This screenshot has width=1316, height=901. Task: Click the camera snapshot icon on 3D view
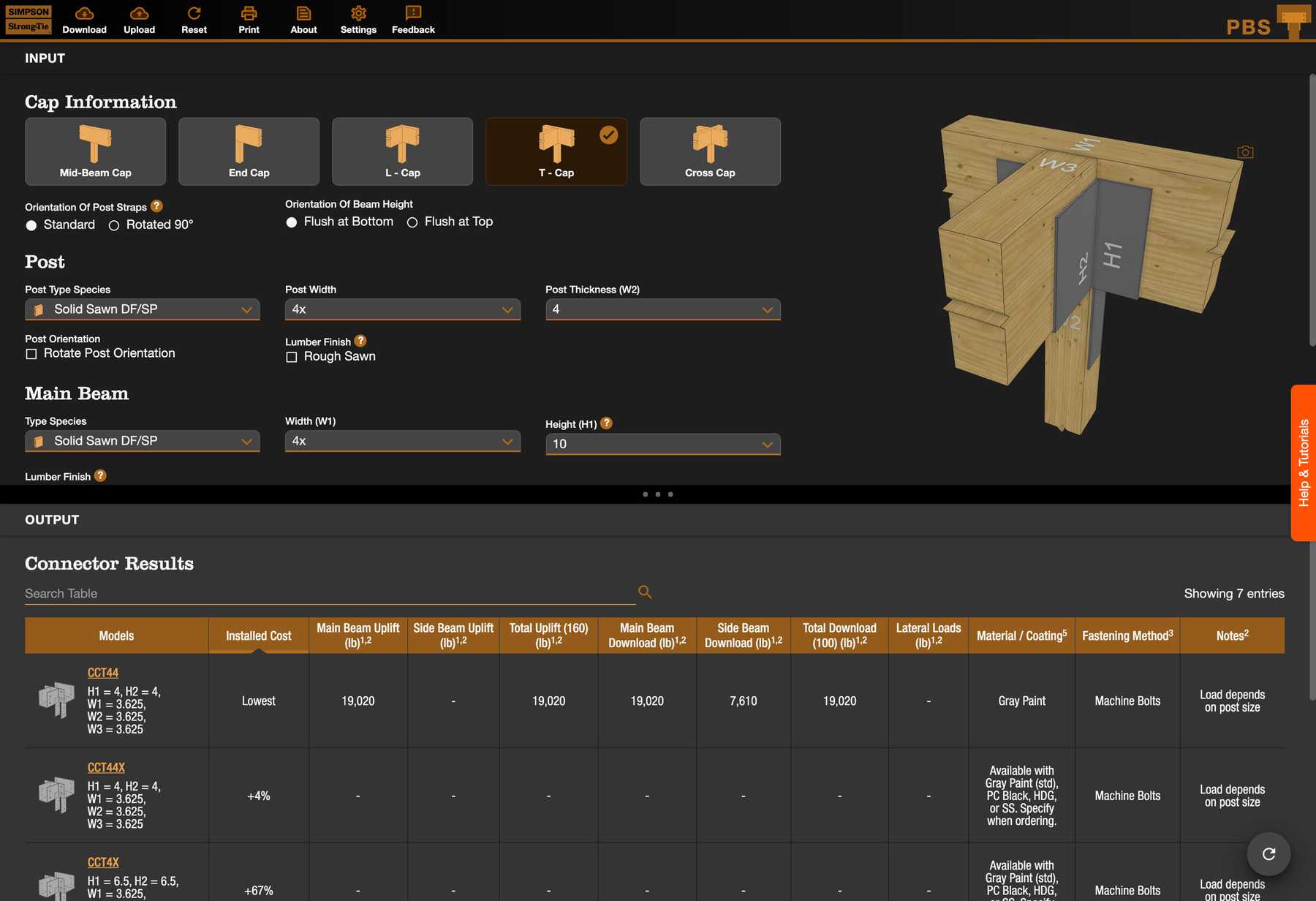[x=1245, y=152]
